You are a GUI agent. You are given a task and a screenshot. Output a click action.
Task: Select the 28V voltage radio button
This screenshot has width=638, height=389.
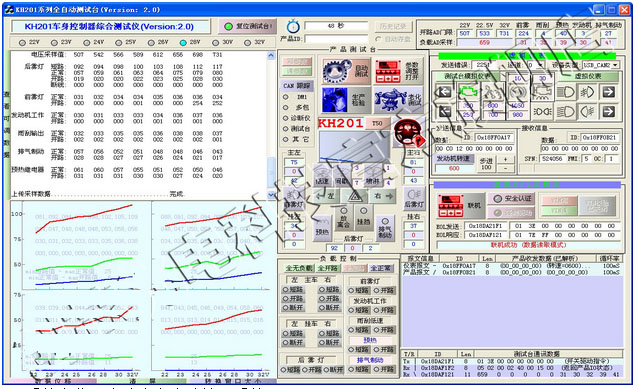click(183, 42)
